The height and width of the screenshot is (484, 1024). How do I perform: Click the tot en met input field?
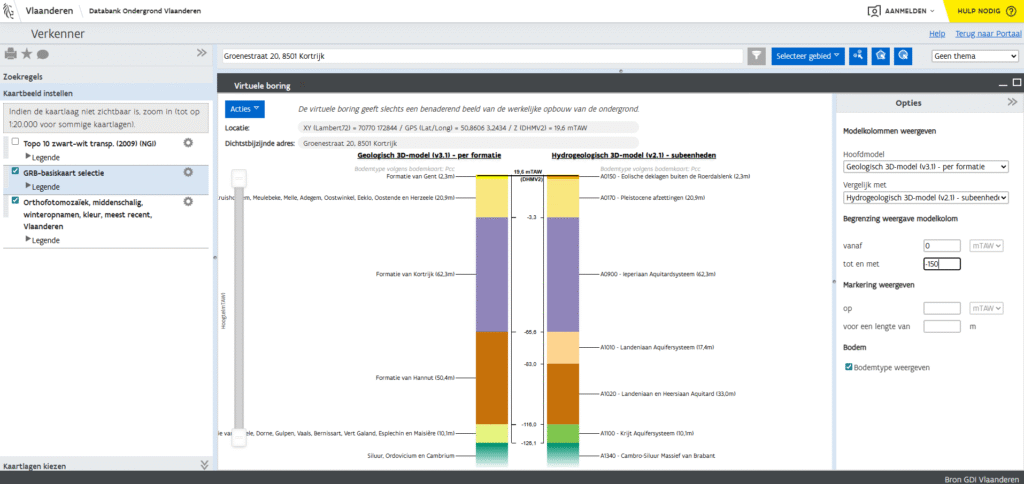click(942, 264)
